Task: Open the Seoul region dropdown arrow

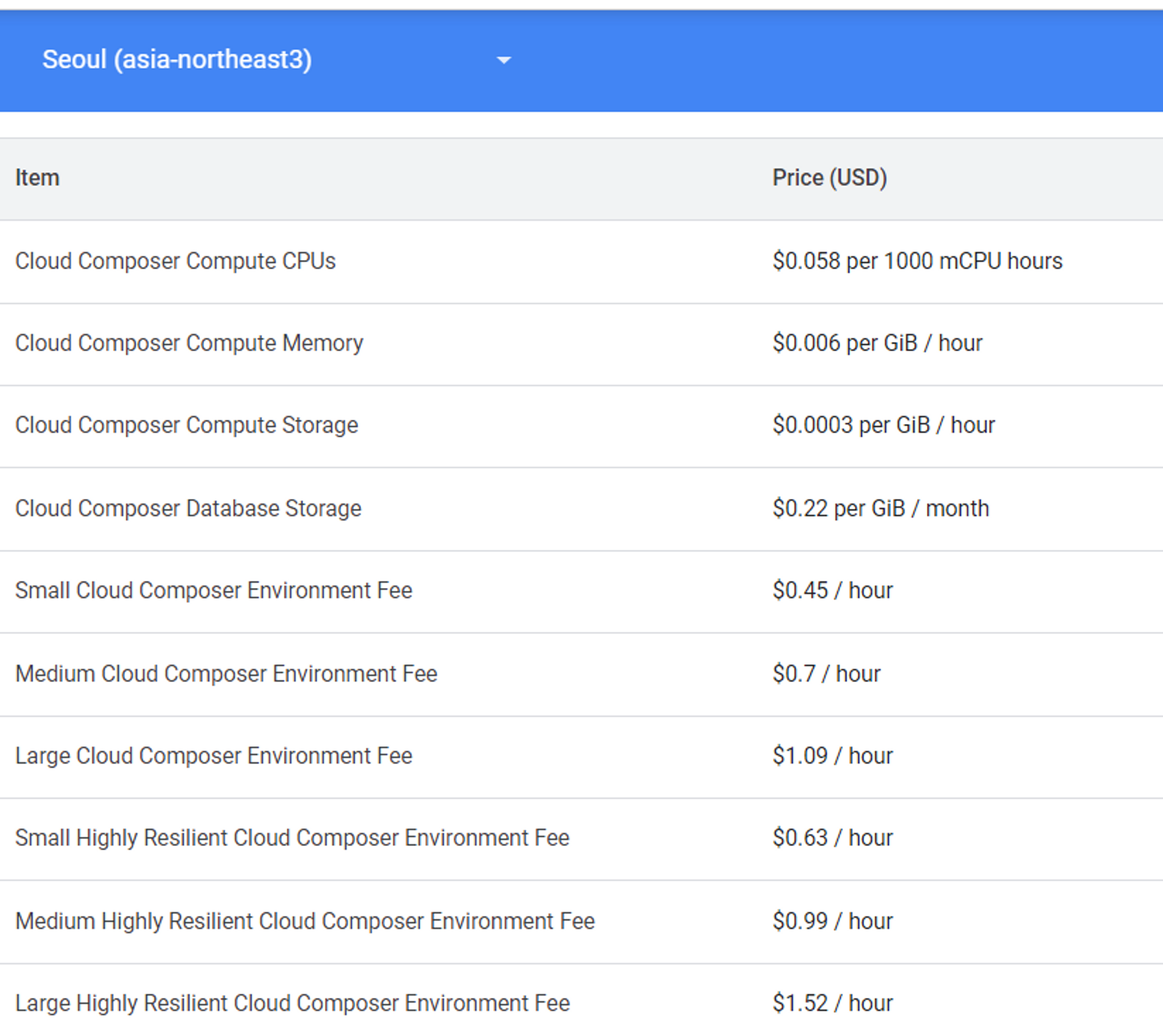Action: click(504, 60)
